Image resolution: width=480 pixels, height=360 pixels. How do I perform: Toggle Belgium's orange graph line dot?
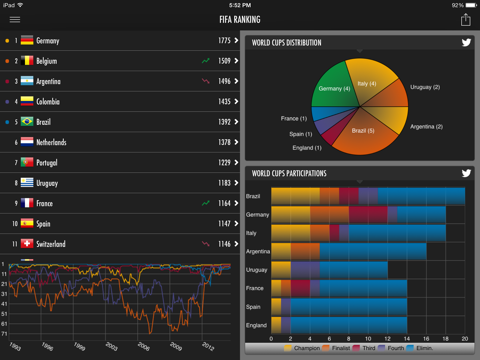7,61
